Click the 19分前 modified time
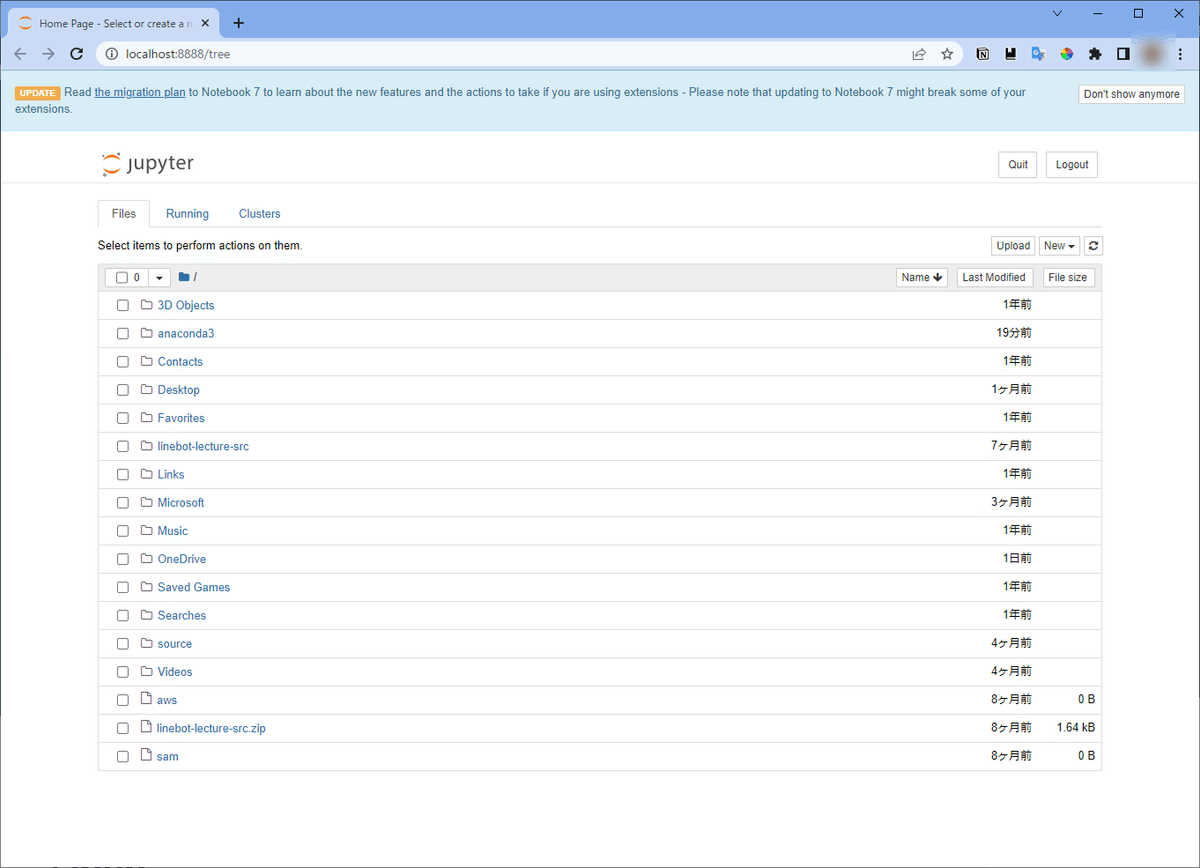The width and height of the screenshot is (1200, 868). point(1014,332)
